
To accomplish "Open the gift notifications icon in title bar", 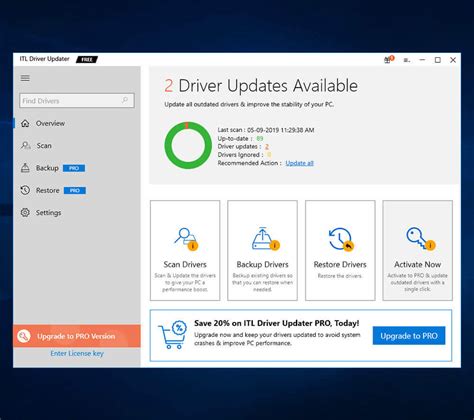I will (388, 60).
